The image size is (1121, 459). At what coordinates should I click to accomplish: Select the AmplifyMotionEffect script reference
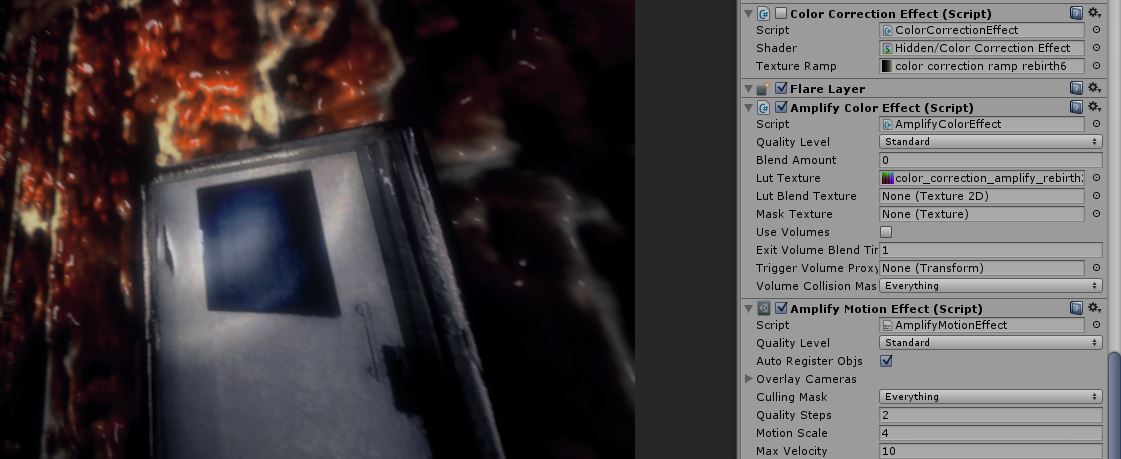[982, 325]
